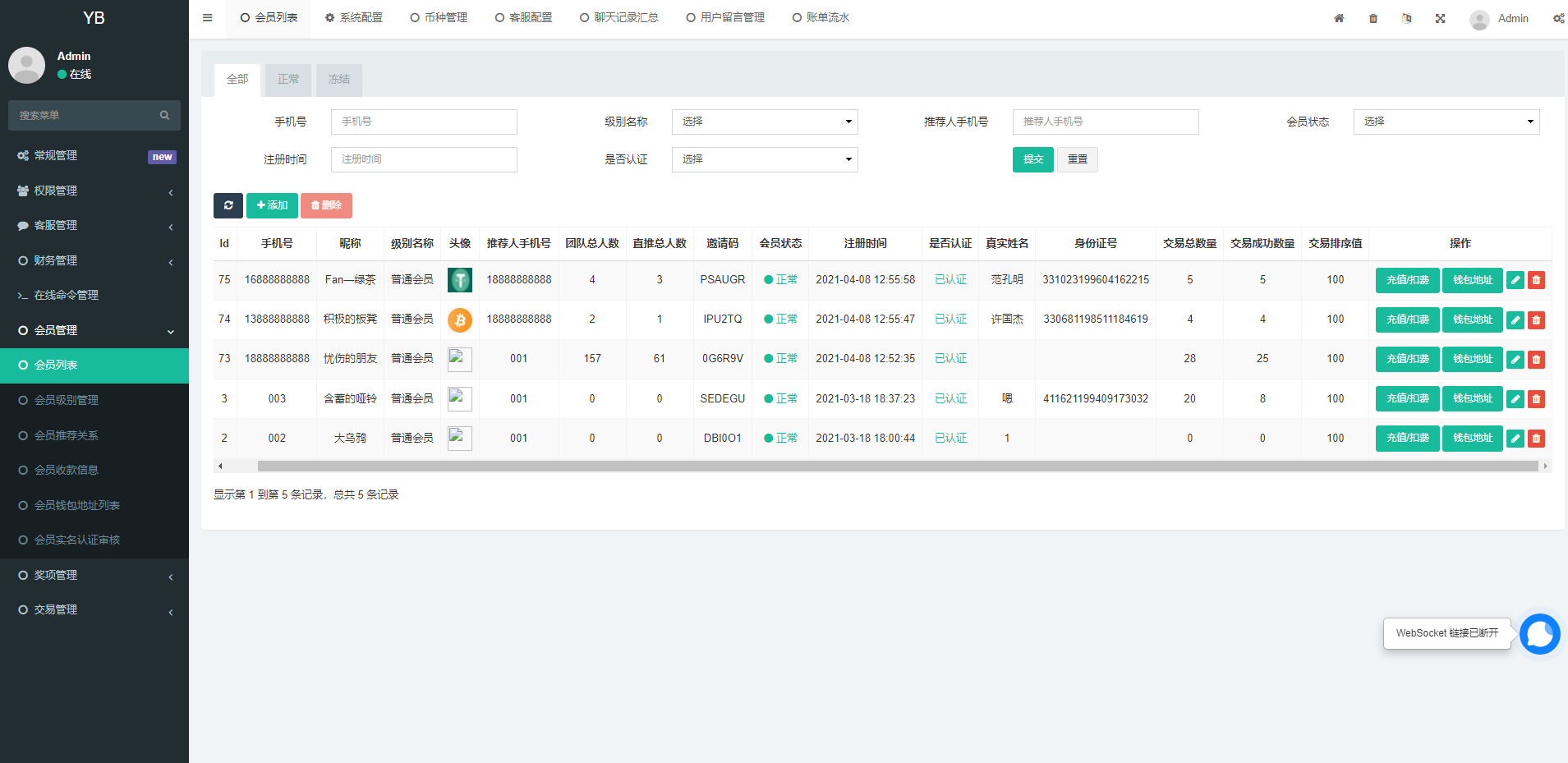
Task: Switch to the 冻结 tab
Action: [x=338, y=79]
